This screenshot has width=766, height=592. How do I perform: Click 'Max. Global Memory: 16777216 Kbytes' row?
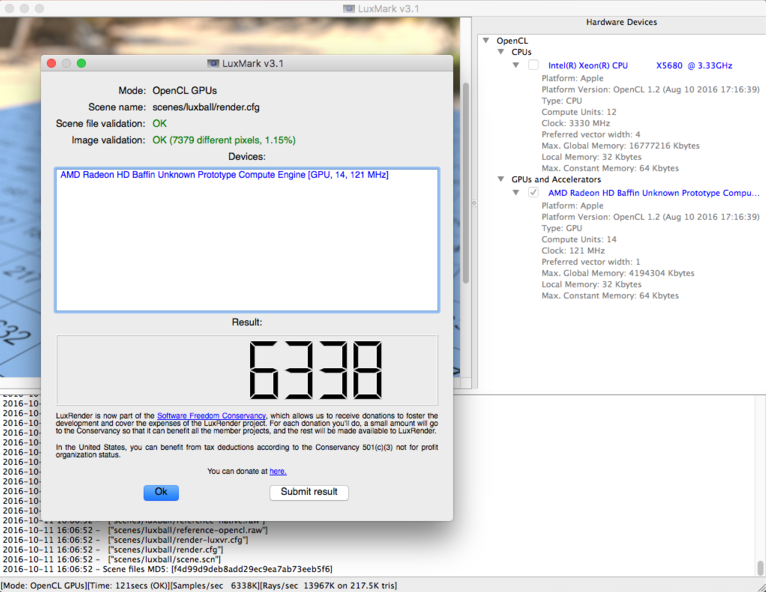pos(620,146)
